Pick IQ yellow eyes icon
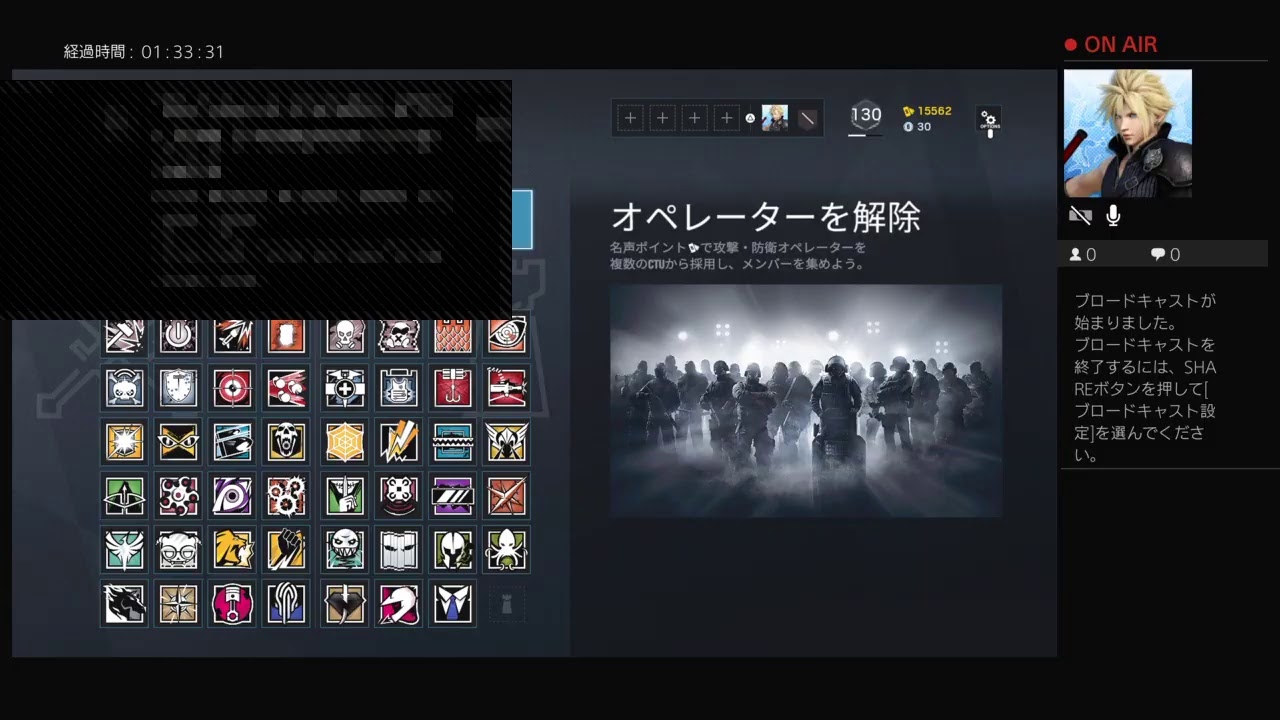This screenshot has height=720, width=1280. coord(179,442)
